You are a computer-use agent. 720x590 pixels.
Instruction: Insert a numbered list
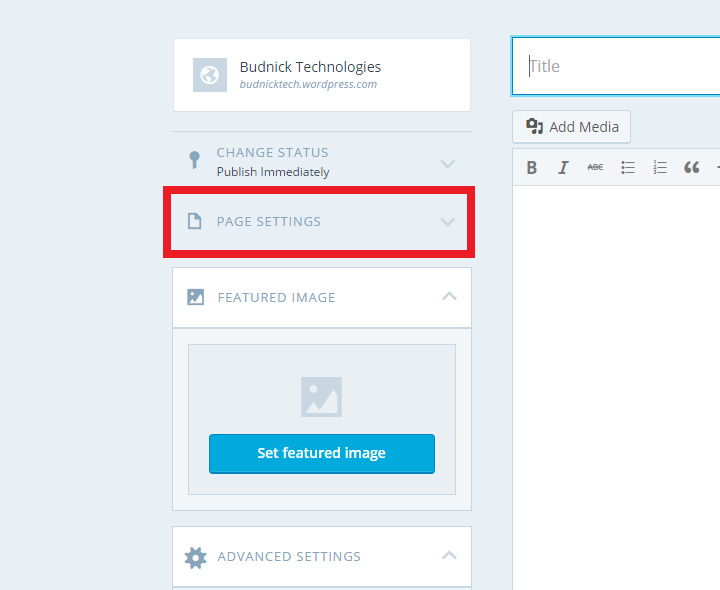coord(660,168)
